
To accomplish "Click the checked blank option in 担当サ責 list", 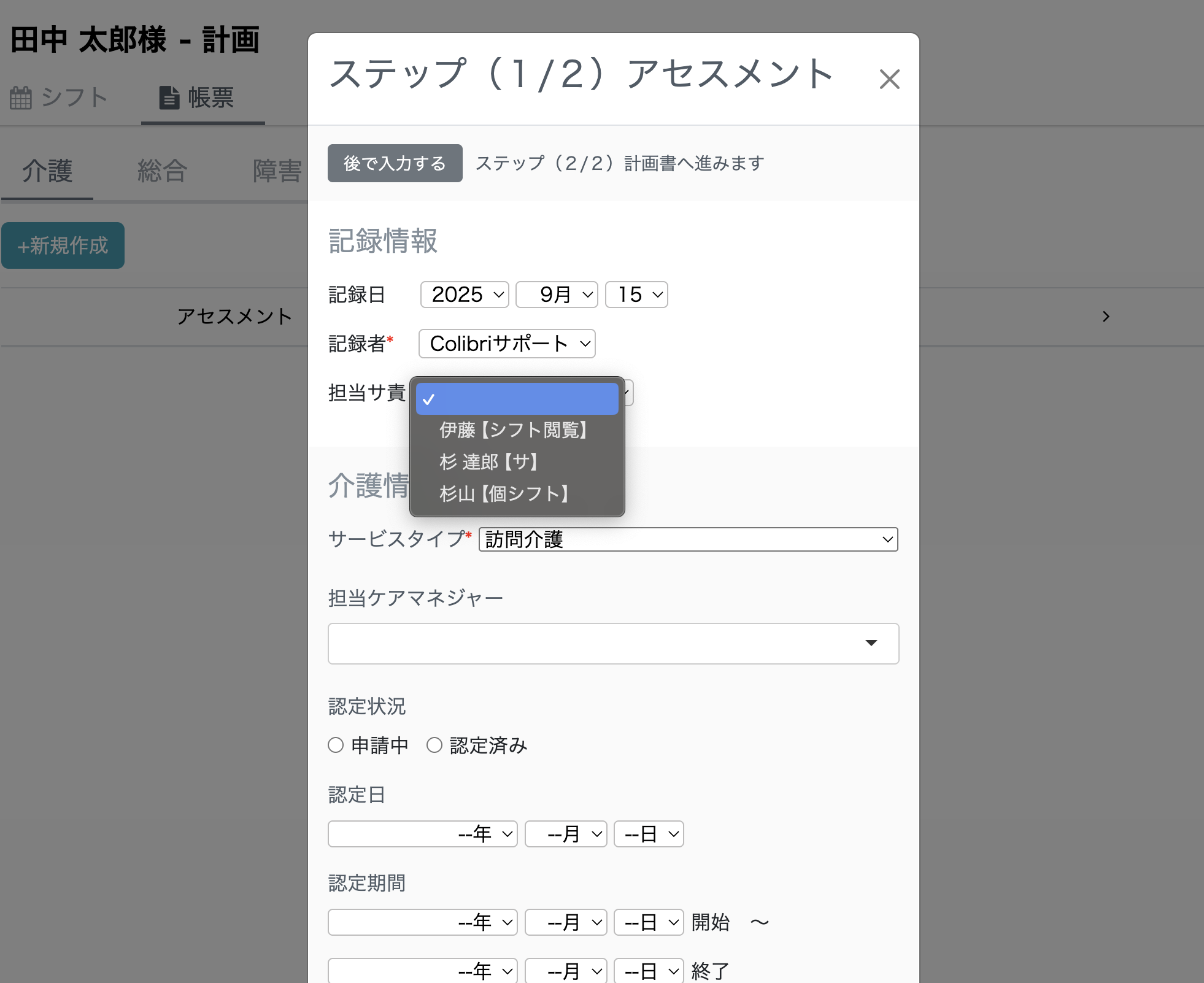I will pos(517,399).
